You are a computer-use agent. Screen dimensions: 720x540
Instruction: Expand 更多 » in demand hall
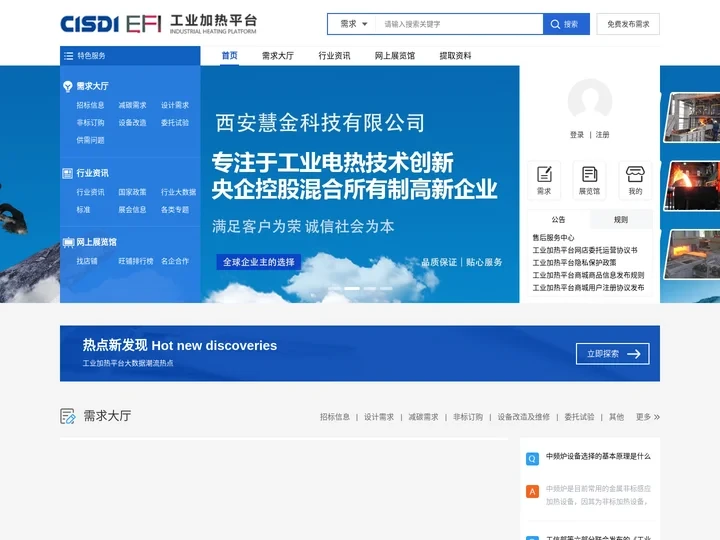[x=647, y=417]
